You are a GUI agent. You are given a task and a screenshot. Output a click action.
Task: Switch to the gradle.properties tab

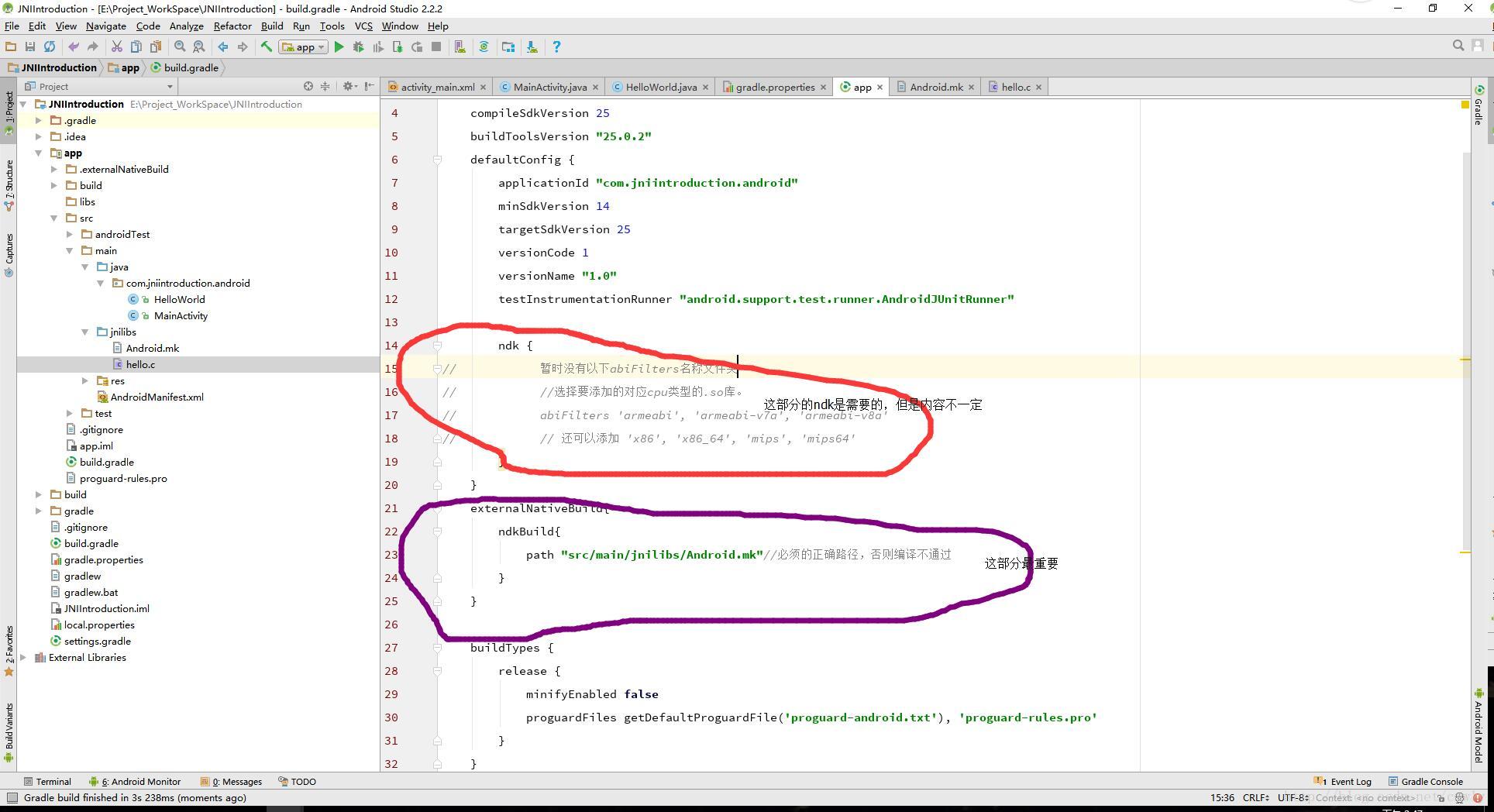click(773, 88)
